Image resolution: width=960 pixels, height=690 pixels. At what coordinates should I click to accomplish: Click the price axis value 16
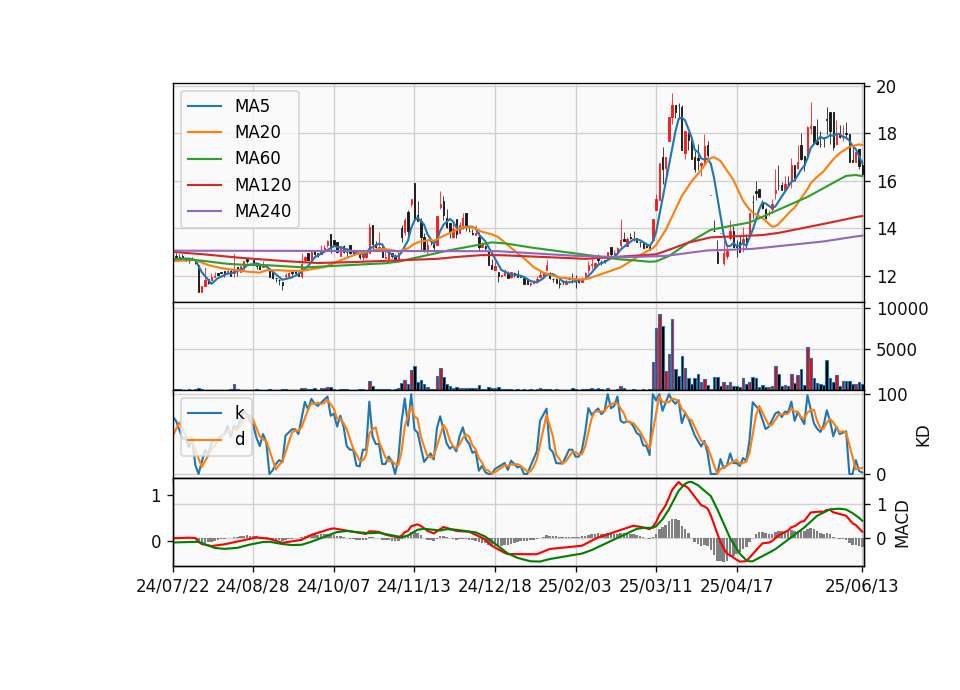point(886,182)
